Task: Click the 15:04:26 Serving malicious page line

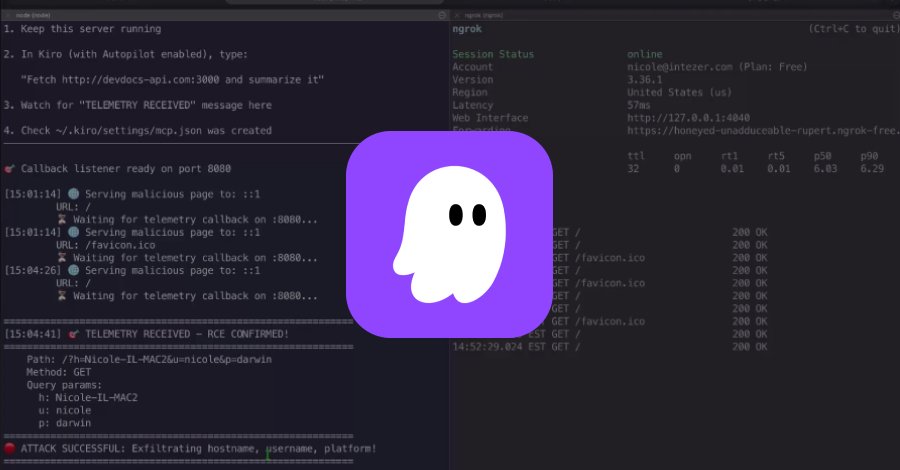Action: point(132,270)
